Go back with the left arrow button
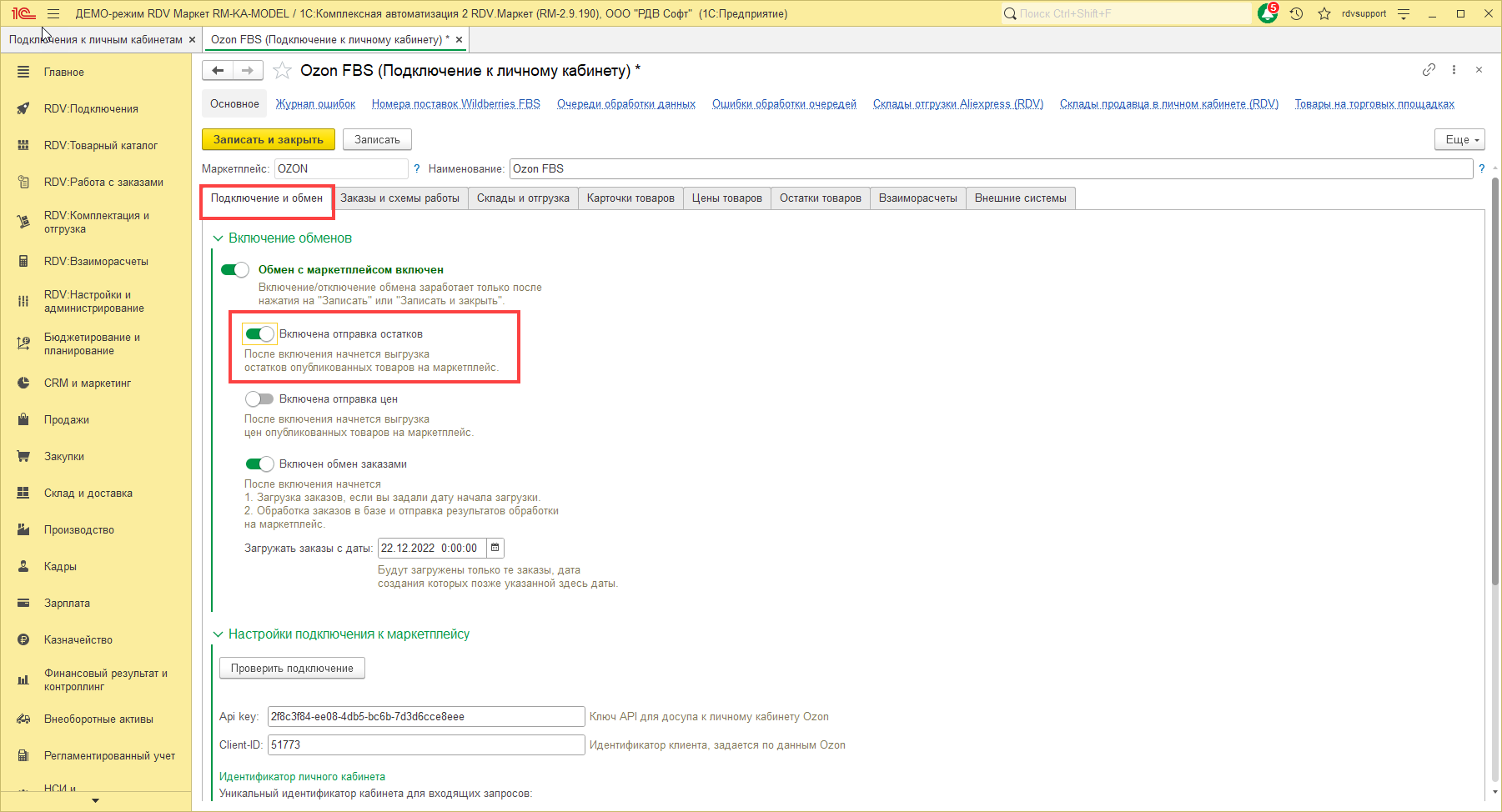The width and height of the screenshot is (1502, 812). click(218, 71)
